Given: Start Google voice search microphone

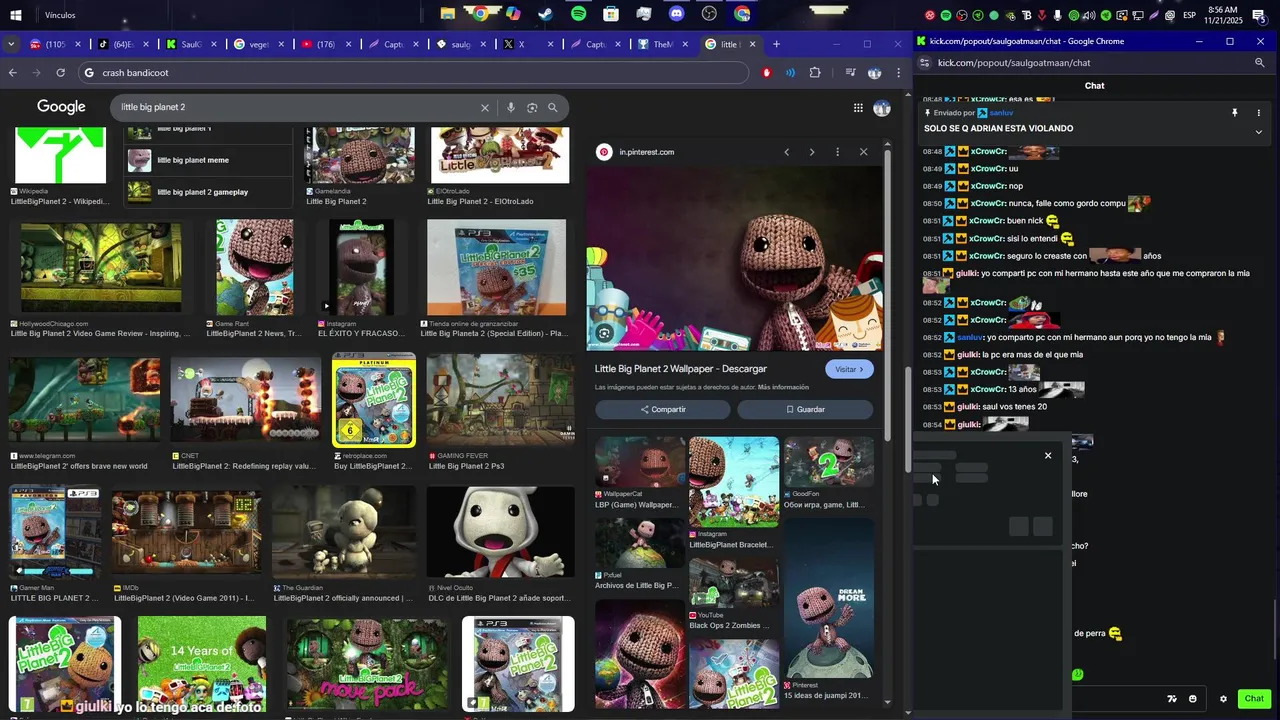Looking at the screenshot, I should click(511, 107).
